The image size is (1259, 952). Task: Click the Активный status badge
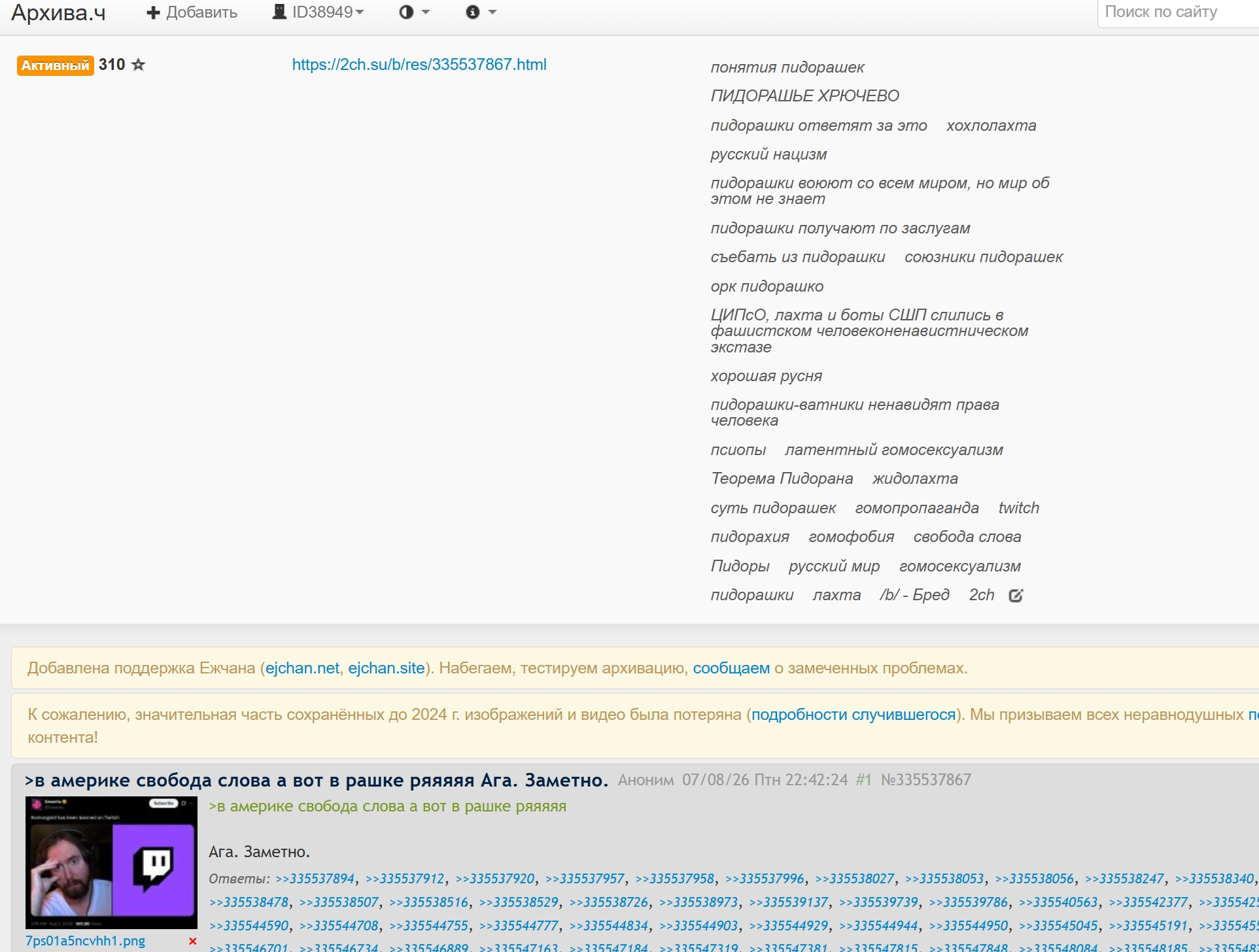pyautogui.click(x=56, y=65)
